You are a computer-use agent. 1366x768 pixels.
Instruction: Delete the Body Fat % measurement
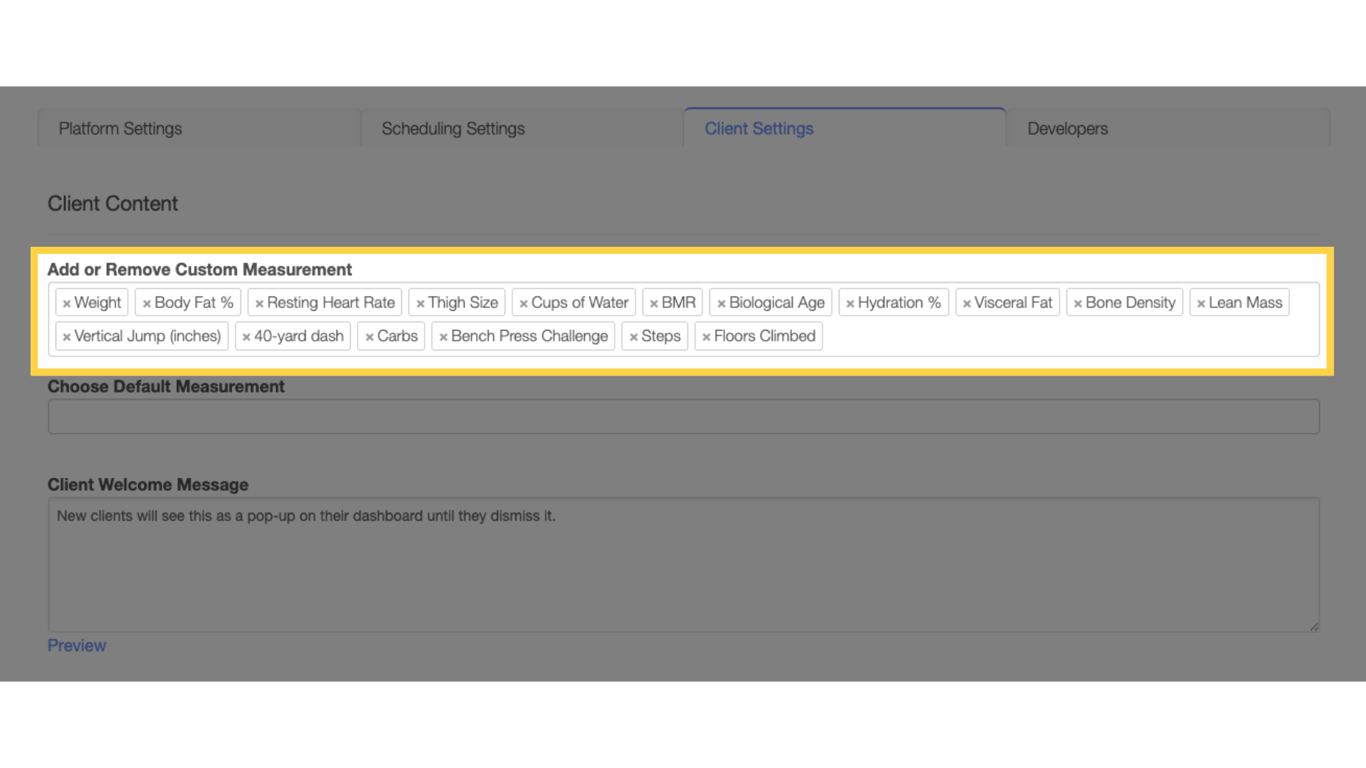(147, 302)
